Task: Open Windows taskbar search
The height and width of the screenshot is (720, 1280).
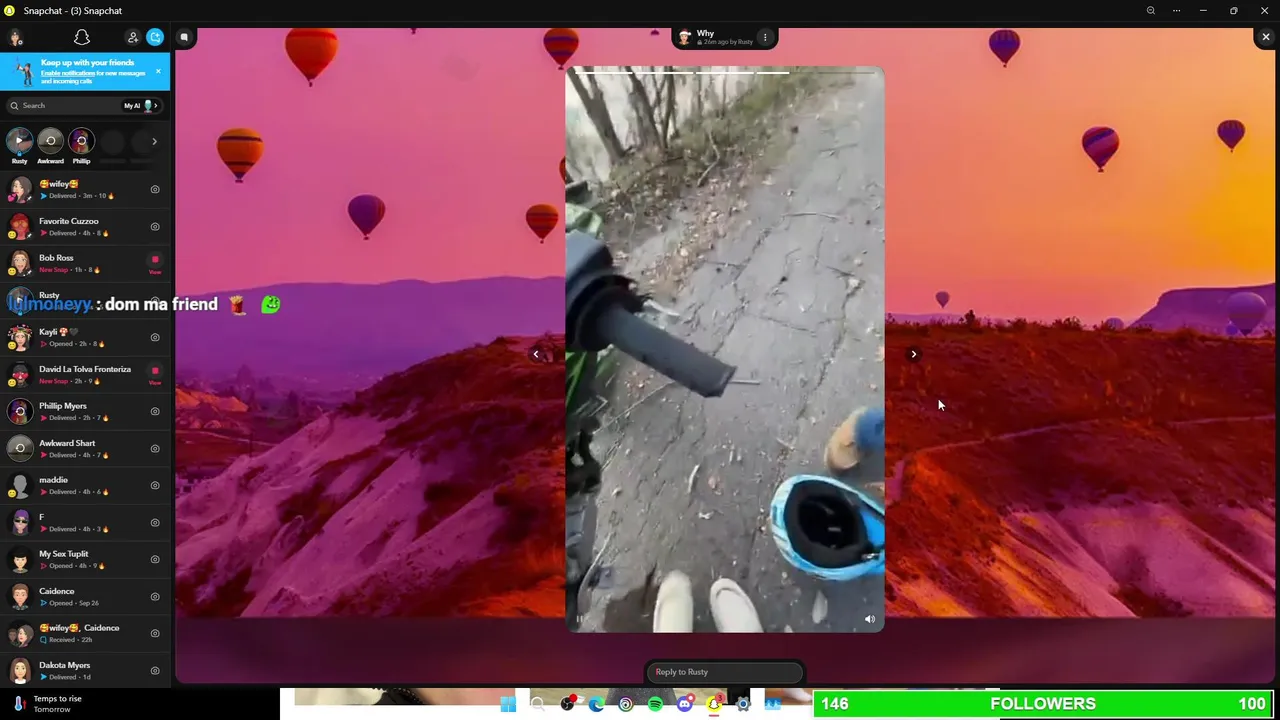Action: pyautogui.click(x=538, y=704)
